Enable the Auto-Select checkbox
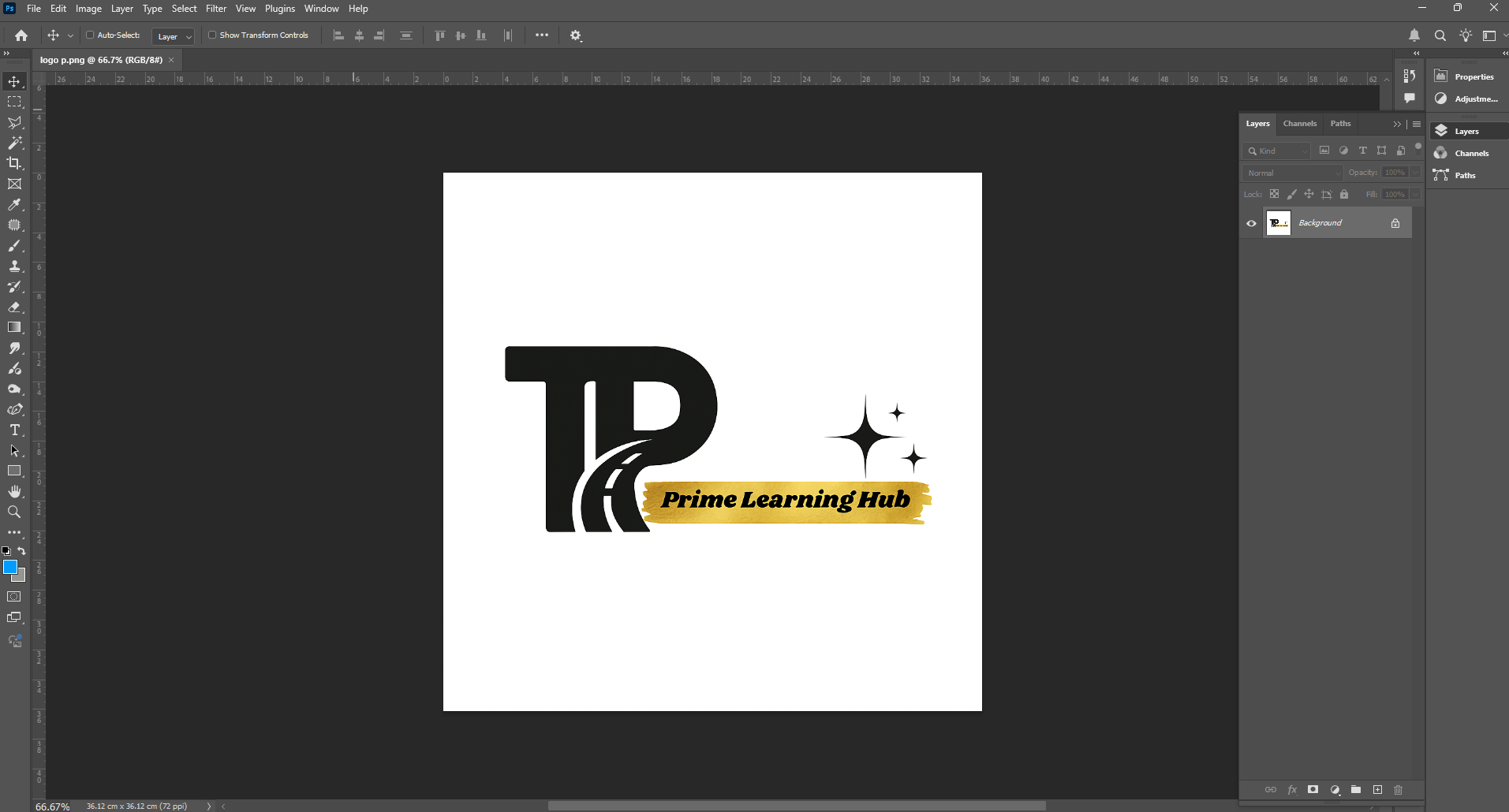The width and height of the screenshot is (1509, 812). click(x=90, y=35)
